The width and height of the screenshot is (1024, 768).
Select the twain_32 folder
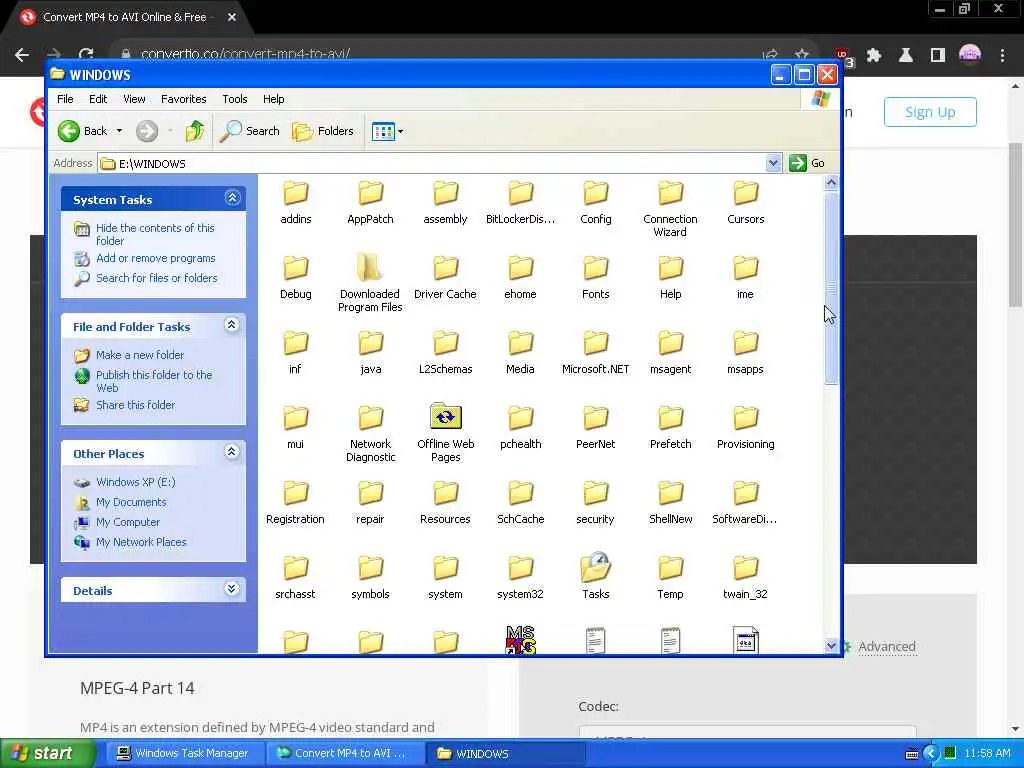(x=745, y=577)
